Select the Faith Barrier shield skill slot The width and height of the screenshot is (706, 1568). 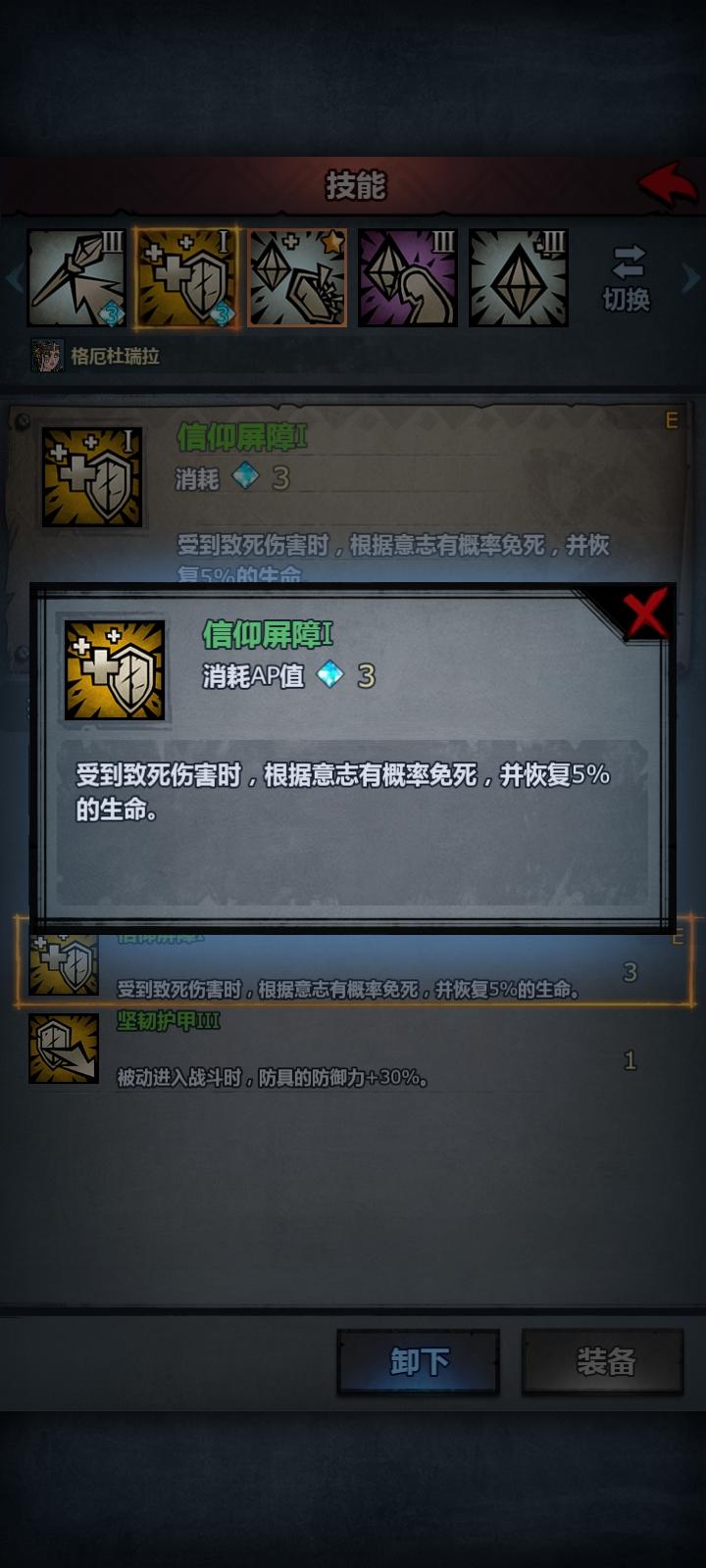click(187, 278)
